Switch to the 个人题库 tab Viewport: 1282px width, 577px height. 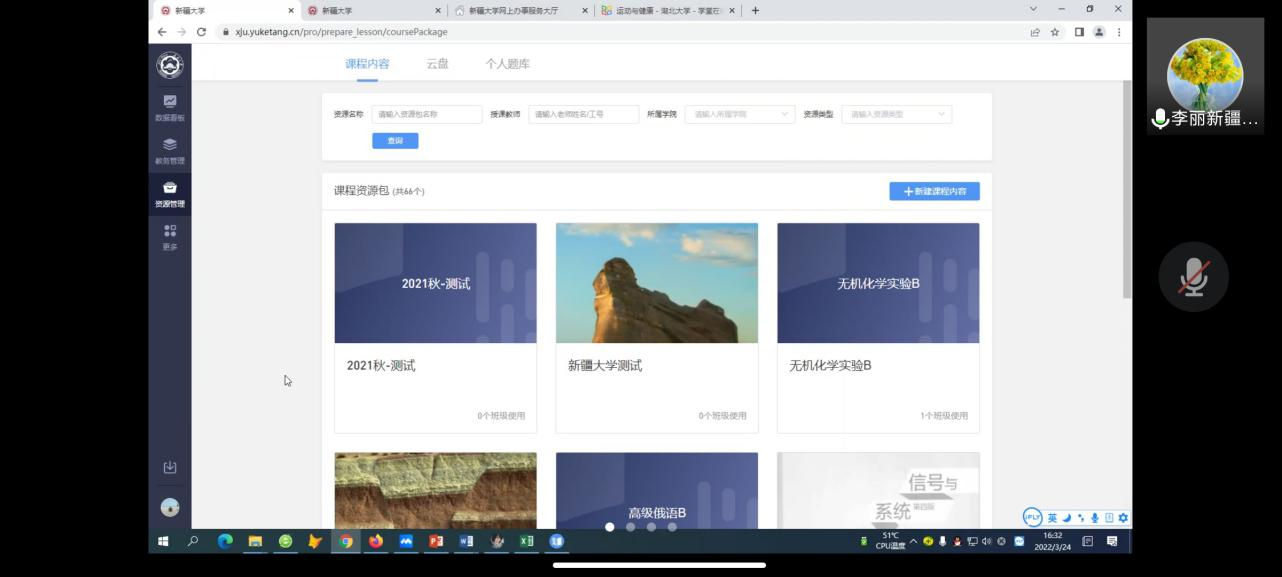pyautogui.click(x=508, y=63)
